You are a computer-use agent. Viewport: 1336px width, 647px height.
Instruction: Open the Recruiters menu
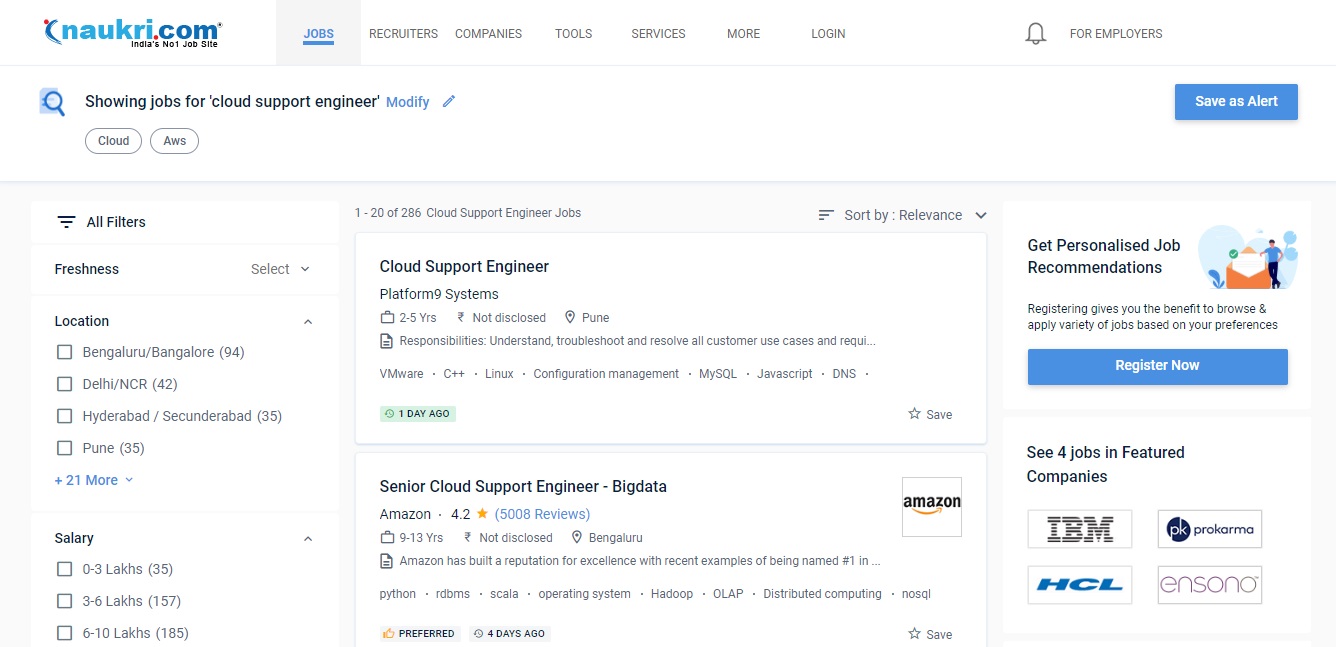(x=403, y=34)
